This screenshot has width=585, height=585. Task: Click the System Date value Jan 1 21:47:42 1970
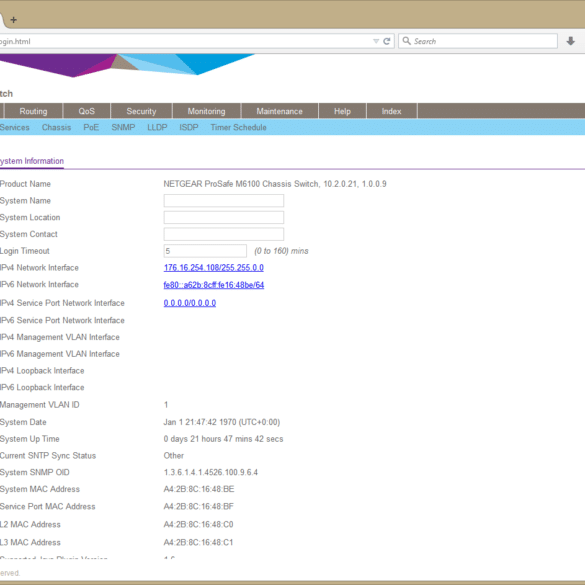pos(222,422)
